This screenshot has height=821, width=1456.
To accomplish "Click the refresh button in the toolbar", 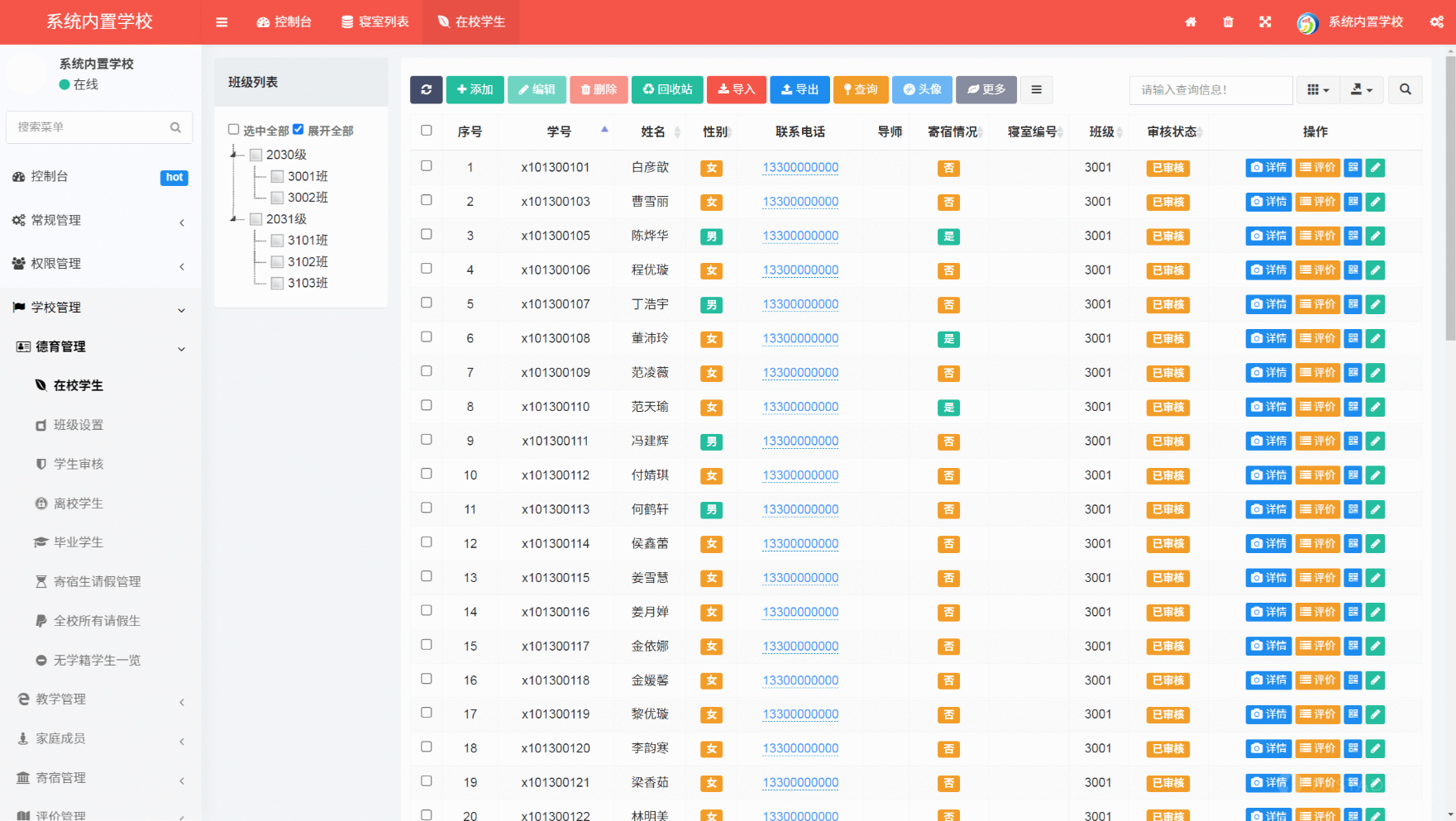I will pos(426,89).
